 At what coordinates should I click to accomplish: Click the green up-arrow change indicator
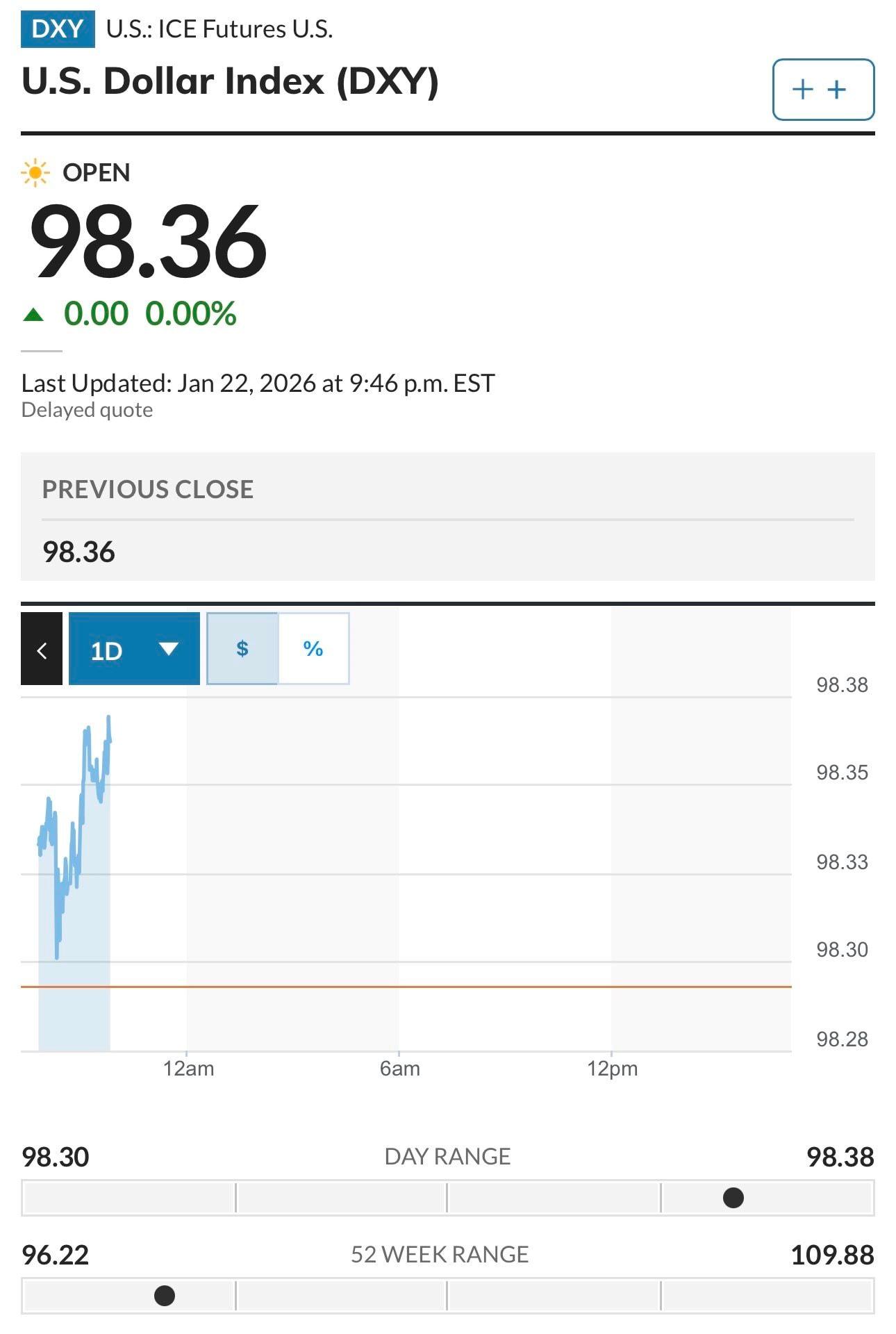tap(33, 315)
